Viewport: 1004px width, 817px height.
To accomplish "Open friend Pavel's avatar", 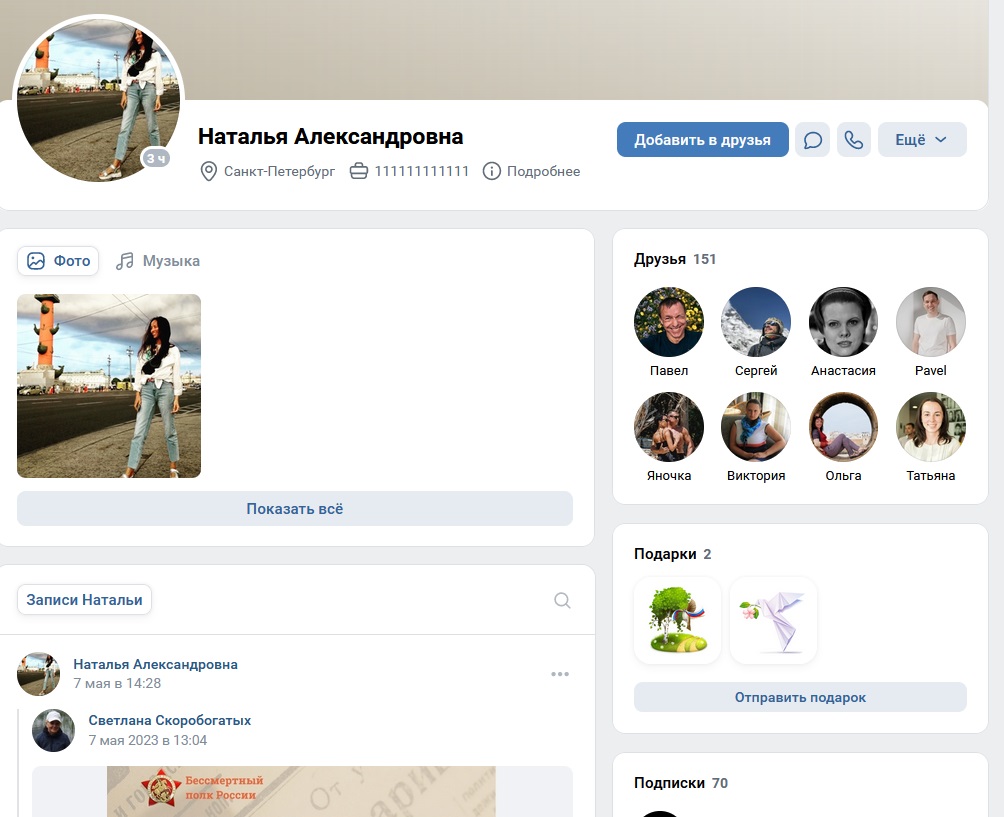I will pyautogui.click(x=931, y=322).
